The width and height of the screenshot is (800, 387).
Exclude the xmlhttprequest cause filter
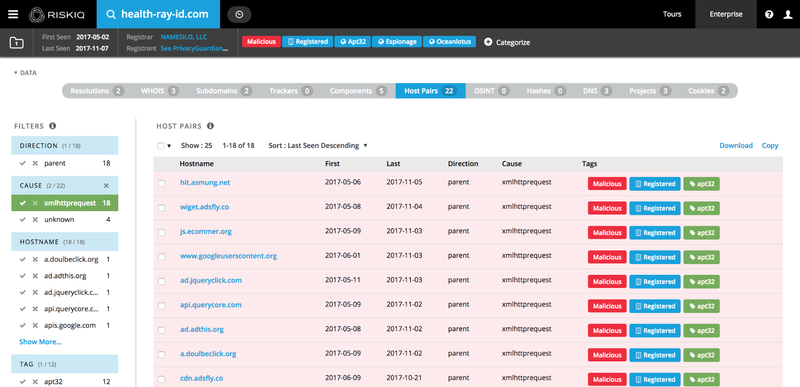35,203
